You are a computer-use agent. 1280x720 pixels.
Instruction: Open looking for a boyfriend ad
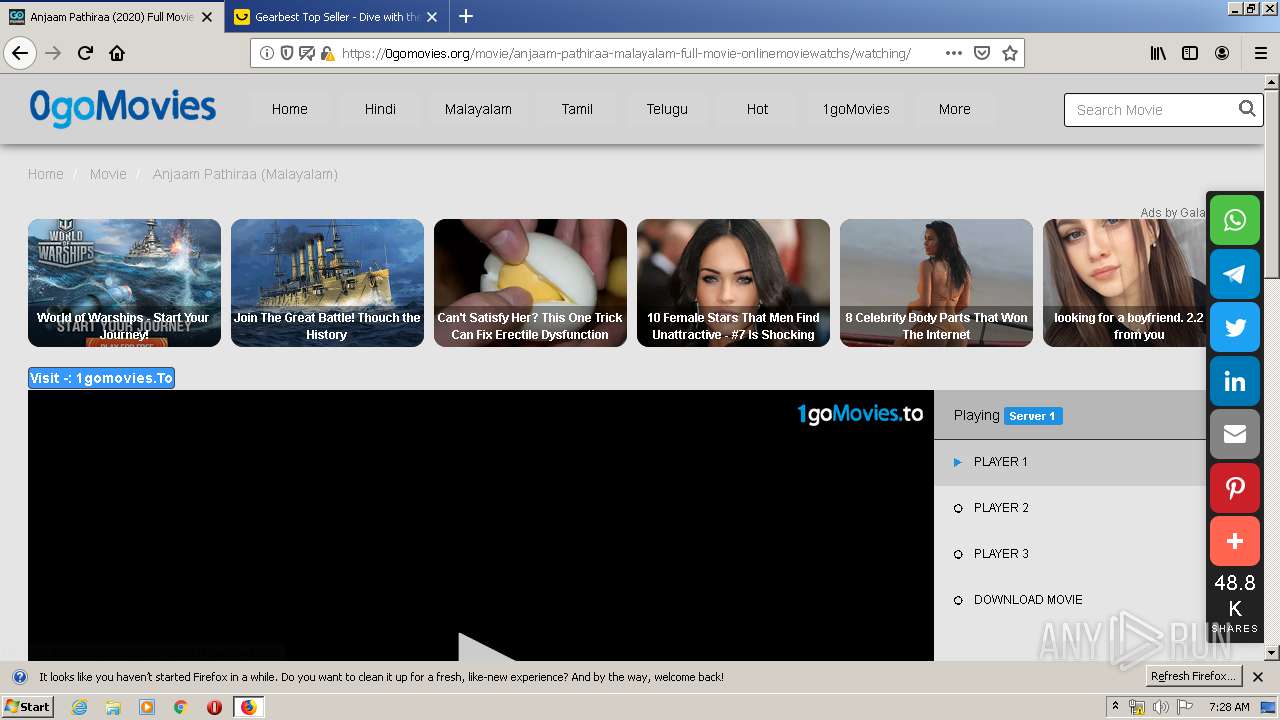1125,283
